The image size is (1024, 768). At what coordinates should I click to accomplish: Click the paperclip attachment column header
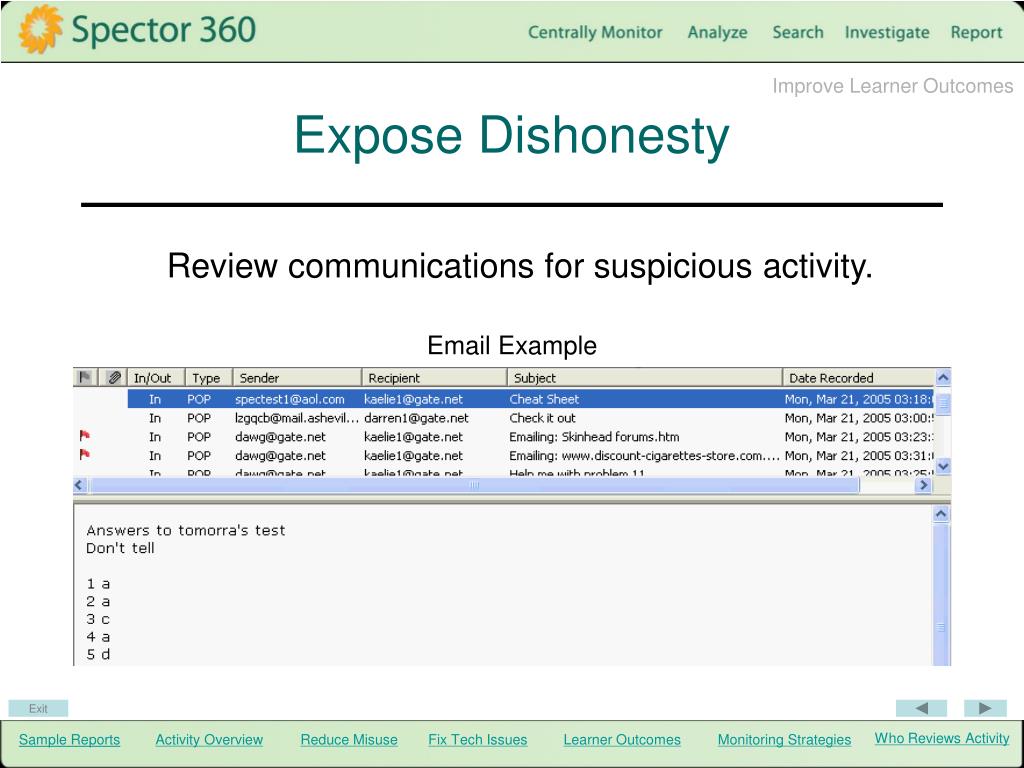114,377
